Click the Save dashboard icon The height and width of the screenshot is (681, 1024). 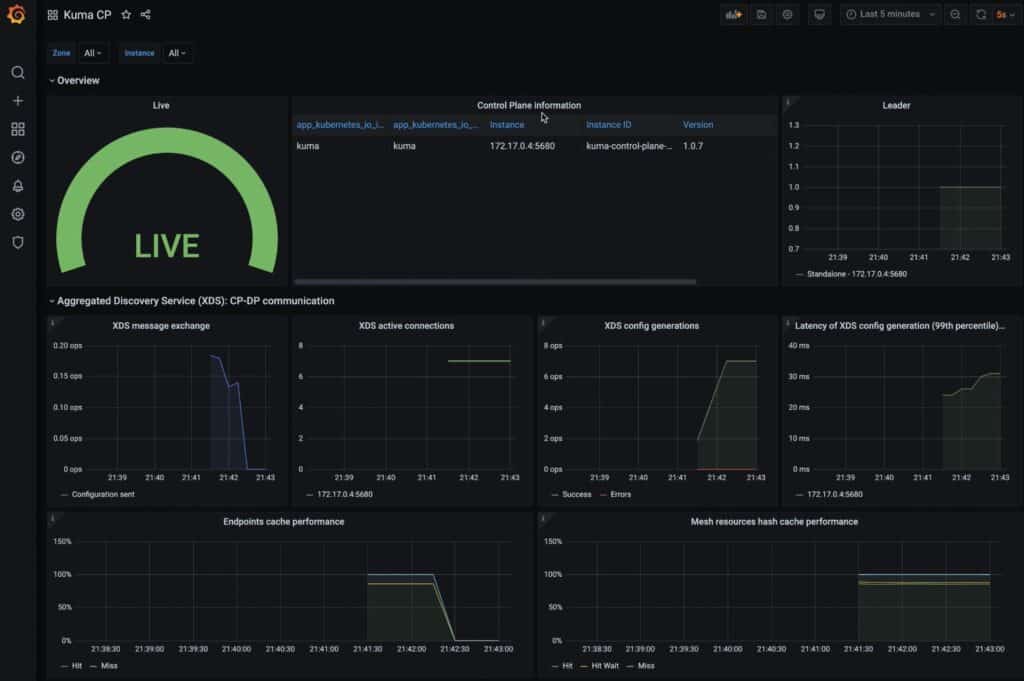point(760,14)
